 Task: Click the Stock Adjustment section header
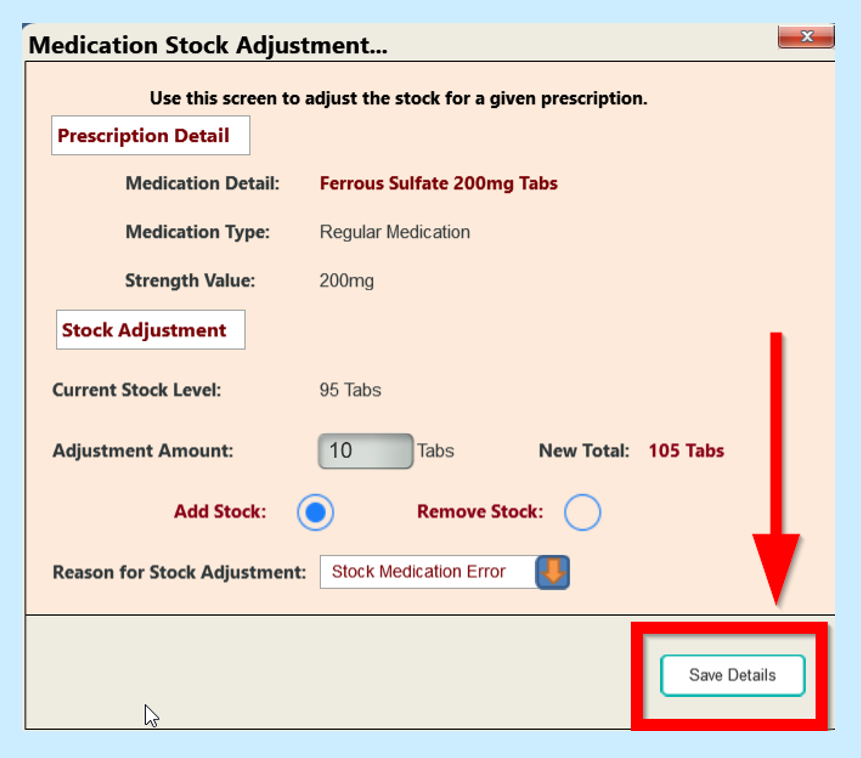150,330
